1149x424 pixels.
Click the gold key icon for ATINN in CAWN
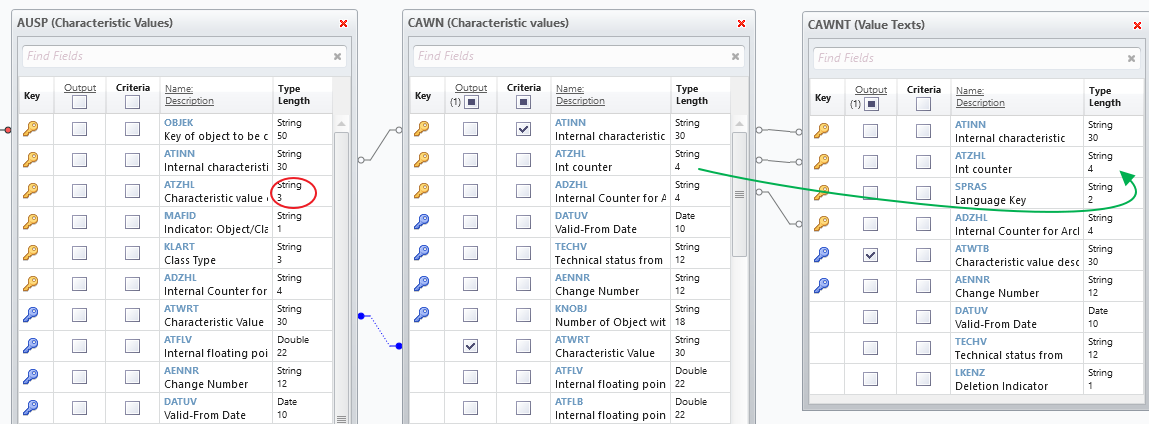422,128
